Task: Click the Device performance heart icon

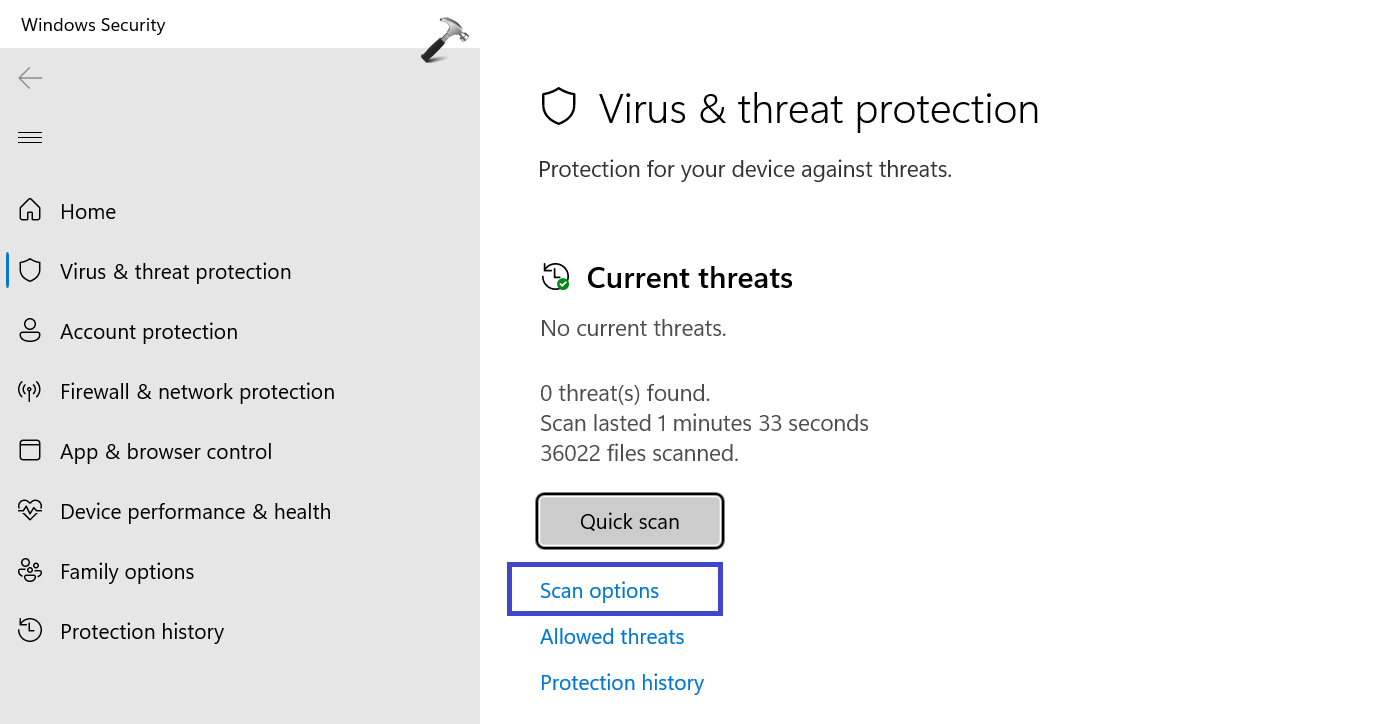Action: pyautogui.click(x=30, y=511)
